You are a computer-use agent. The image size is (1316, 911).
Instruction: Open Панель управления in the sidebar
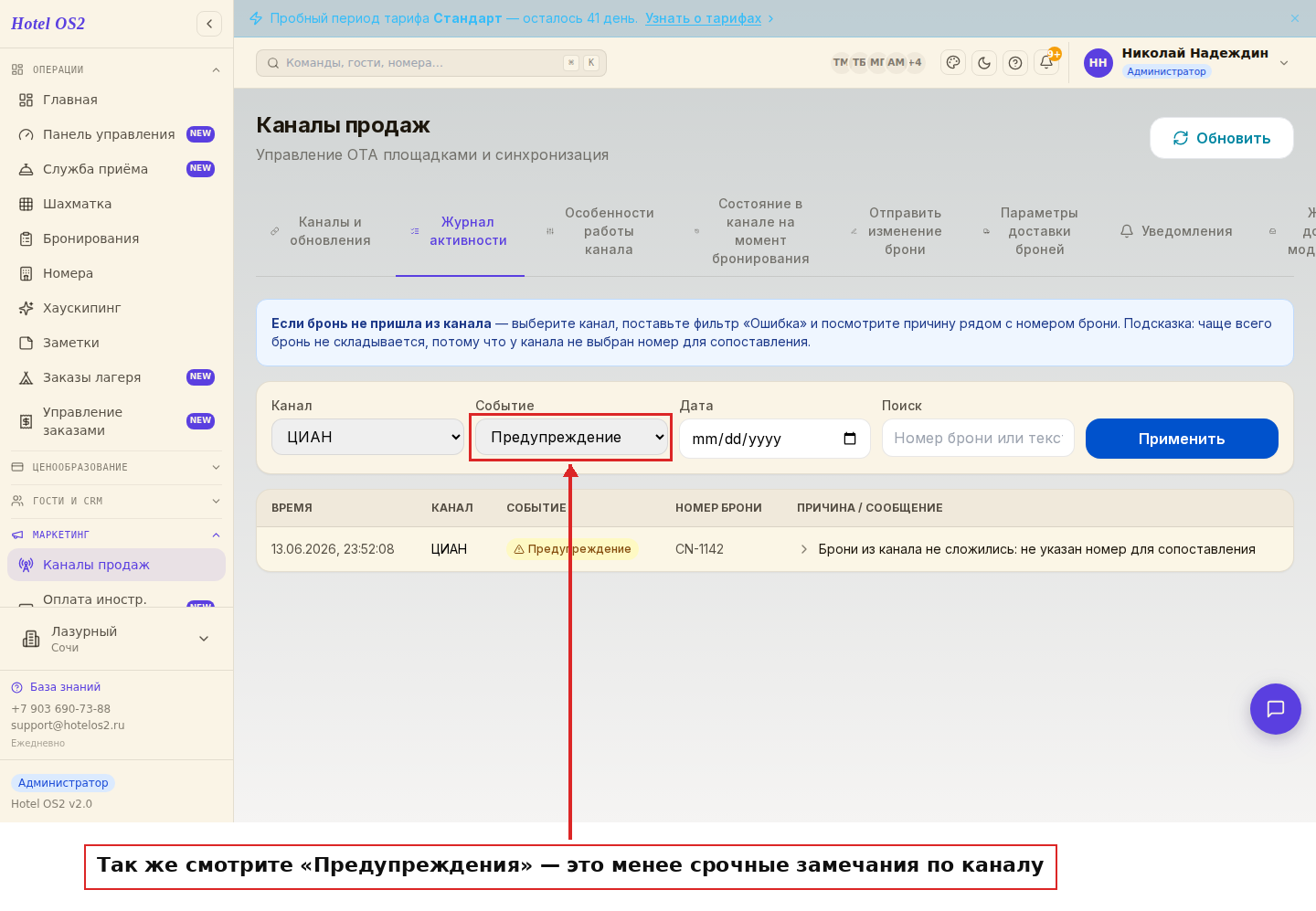pyautogui.click(x=116, y=134)
